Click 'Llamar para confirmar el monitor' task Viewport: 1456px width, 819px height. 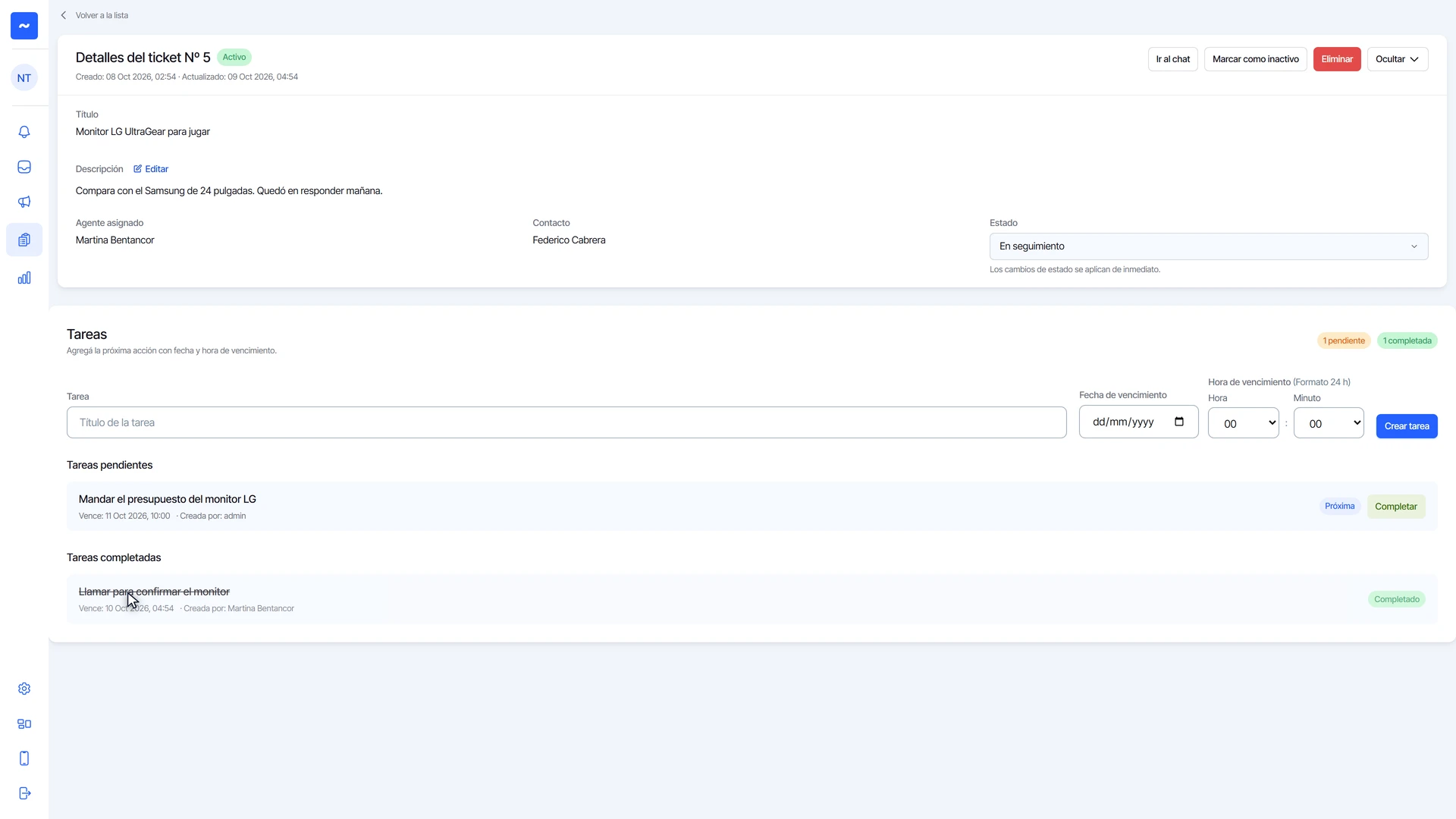coord(154,591)
